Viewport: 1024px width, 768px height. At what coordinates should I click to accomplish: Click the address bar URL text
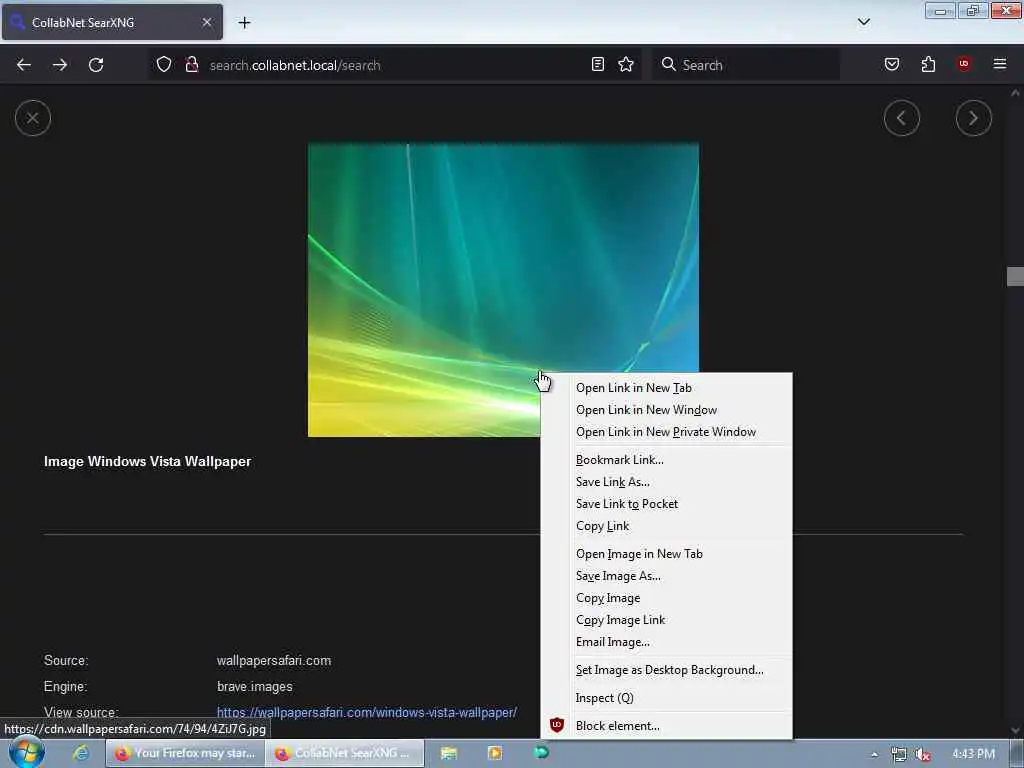[295, 65]
